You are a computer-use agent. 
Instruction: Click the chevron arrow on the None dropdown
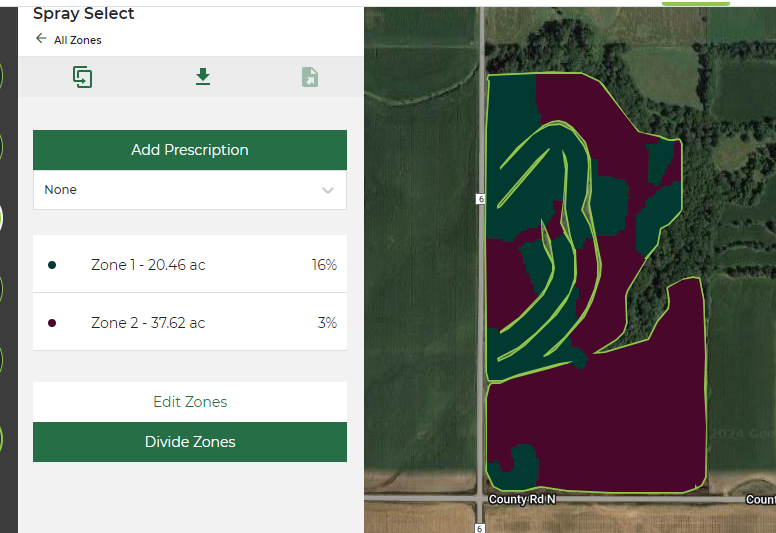click(328, 190)
